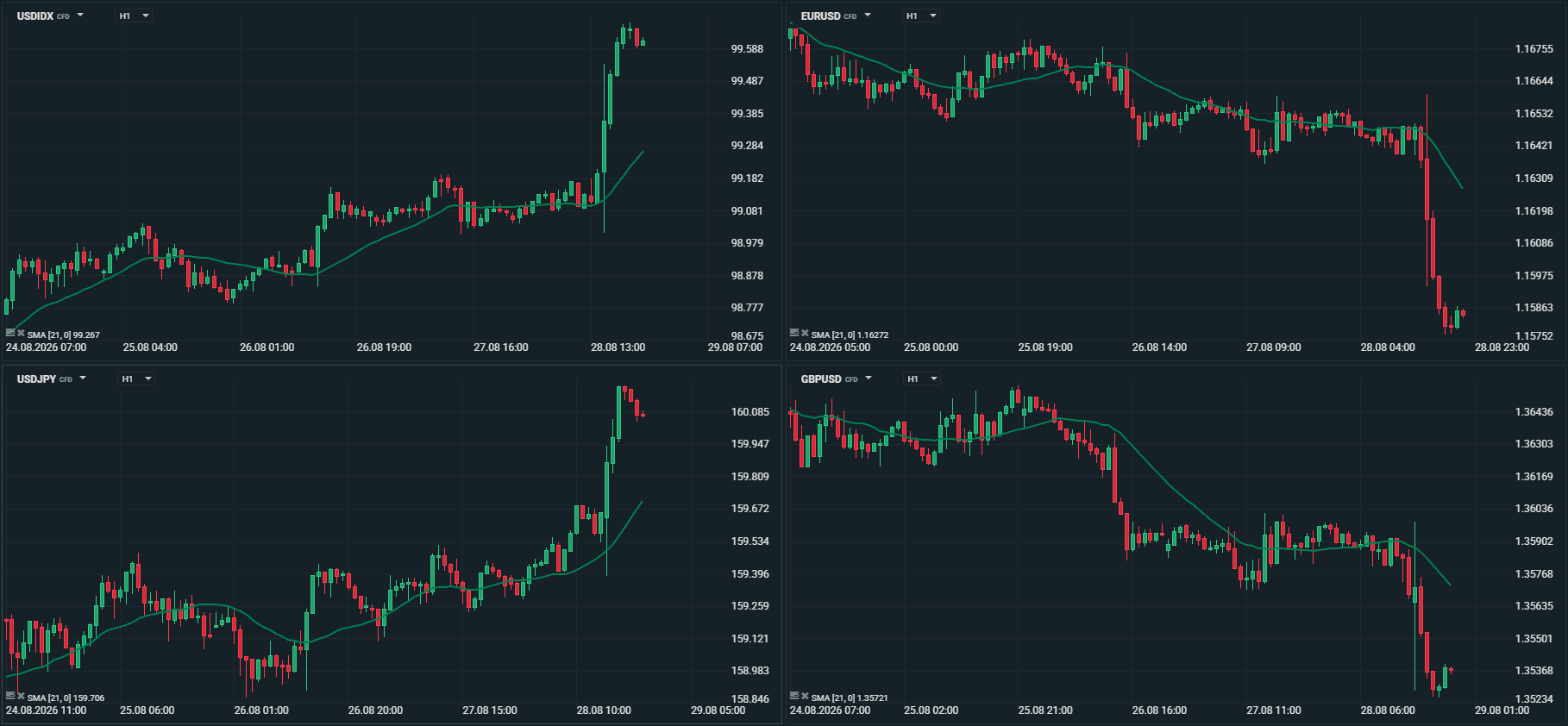The width and height of the screenshot is (1568, 726).
Task: Open SMA indicator settings icon on GBPUSD chart
Action: pos(794,696)
